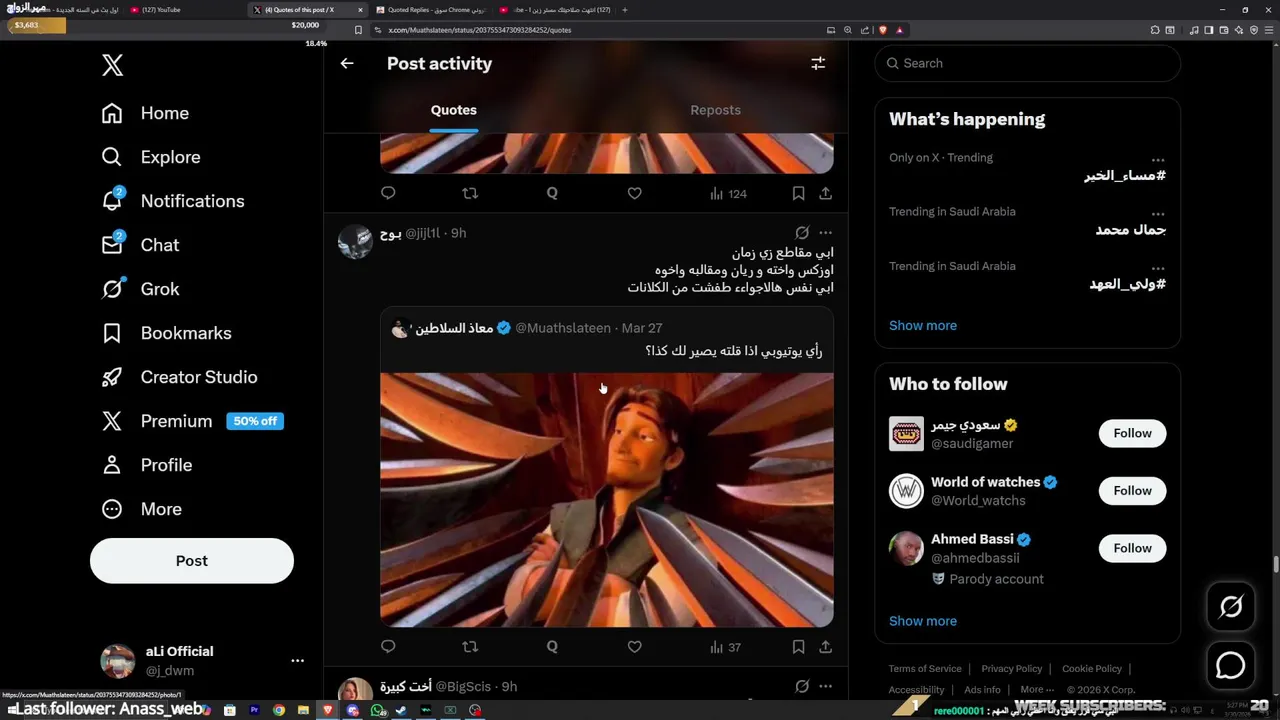1280x720 pixels.
Task: Go to Home in sidebar
Action: (145, 113)
